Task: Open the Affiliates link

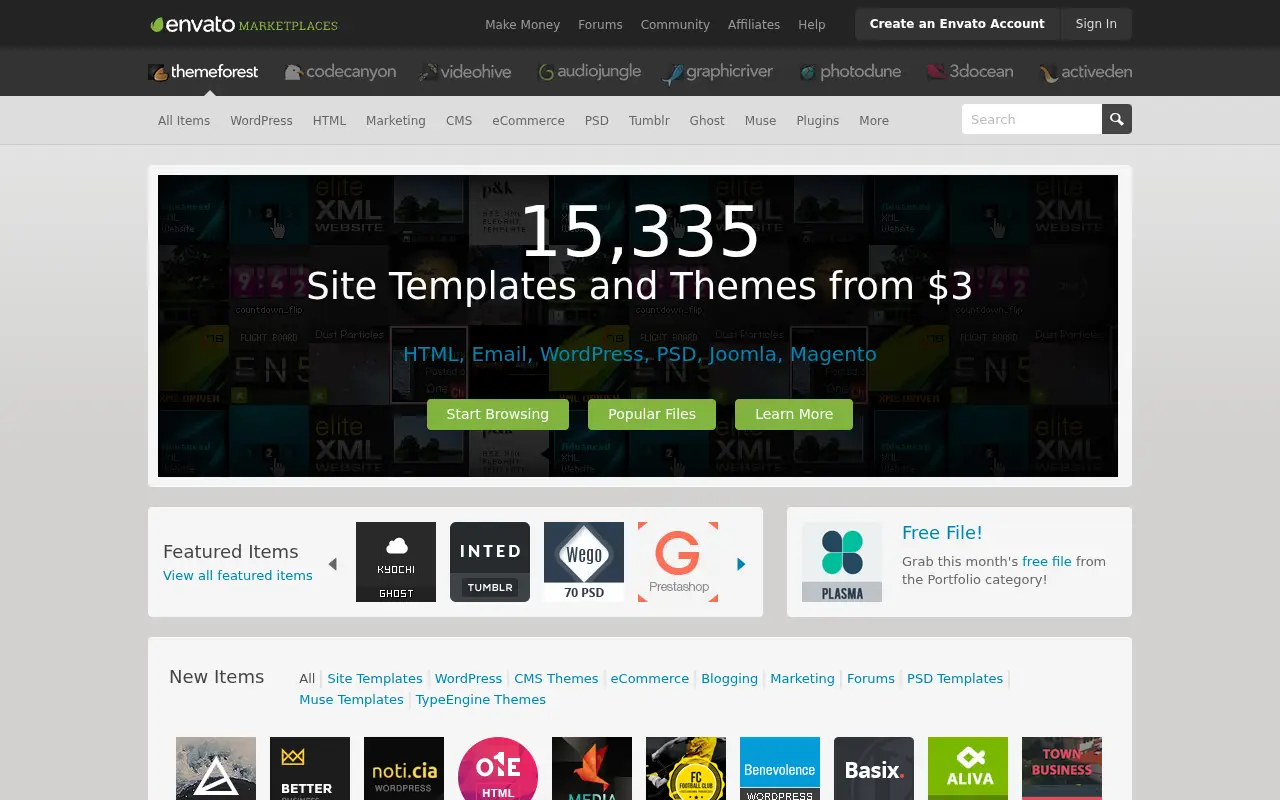Action: tap(754, 24)
